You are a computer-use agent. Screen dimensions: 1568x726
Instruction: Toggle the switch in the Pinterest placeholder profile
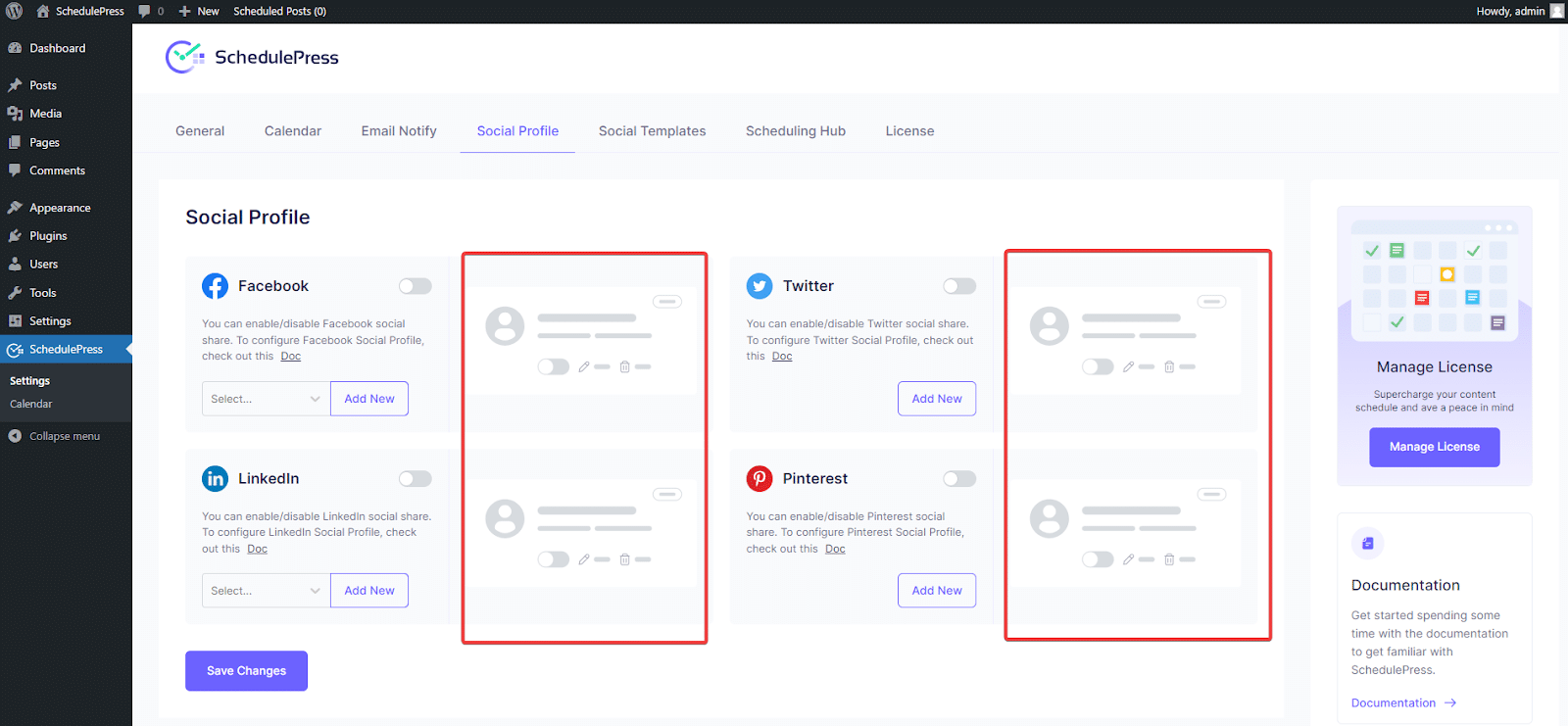(x=1098, y=559)
